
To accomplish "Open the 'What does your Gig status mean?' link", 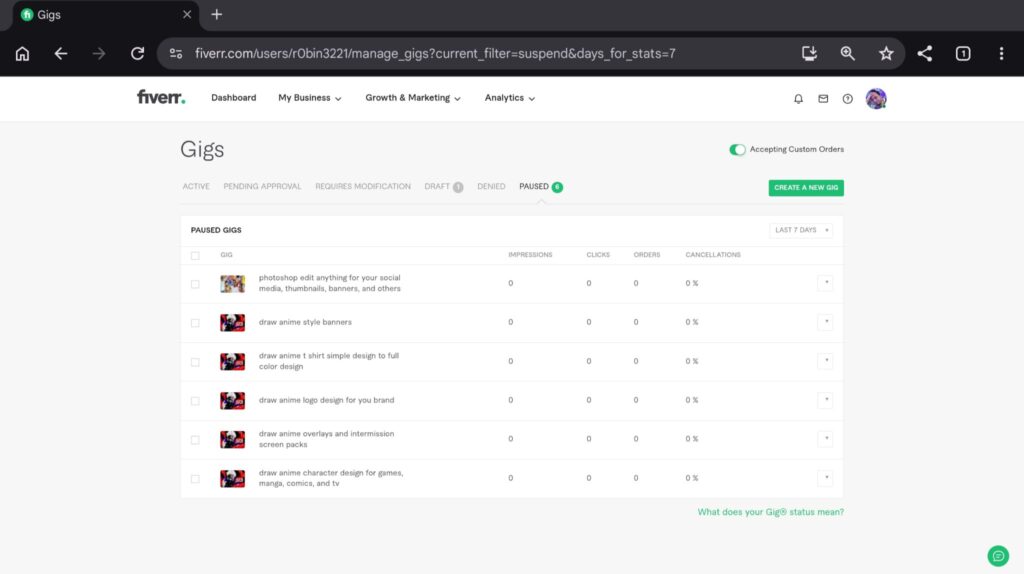I will point(771,512).
